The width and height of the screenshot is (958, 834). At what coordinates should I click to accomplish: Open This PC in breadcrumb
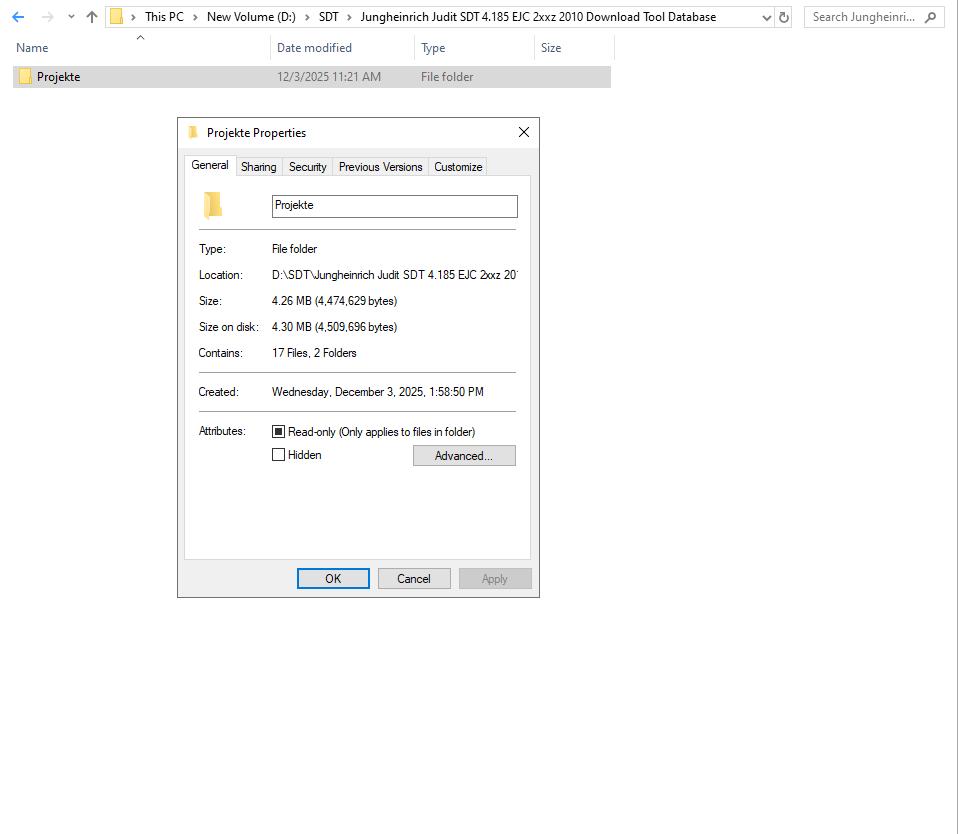coord(164,16)
